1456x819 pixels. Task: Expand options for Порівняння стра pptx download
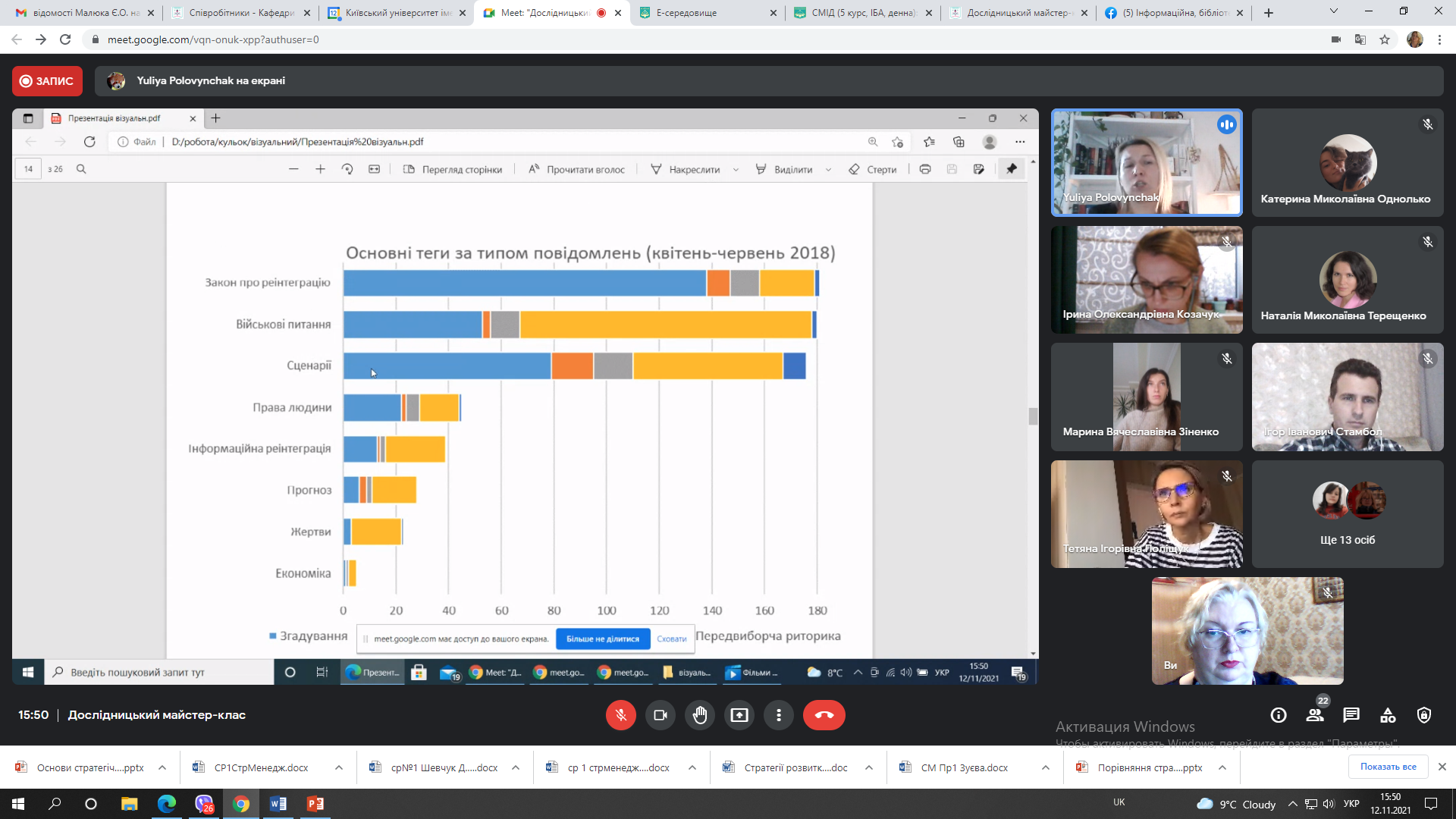[1222, 767]
